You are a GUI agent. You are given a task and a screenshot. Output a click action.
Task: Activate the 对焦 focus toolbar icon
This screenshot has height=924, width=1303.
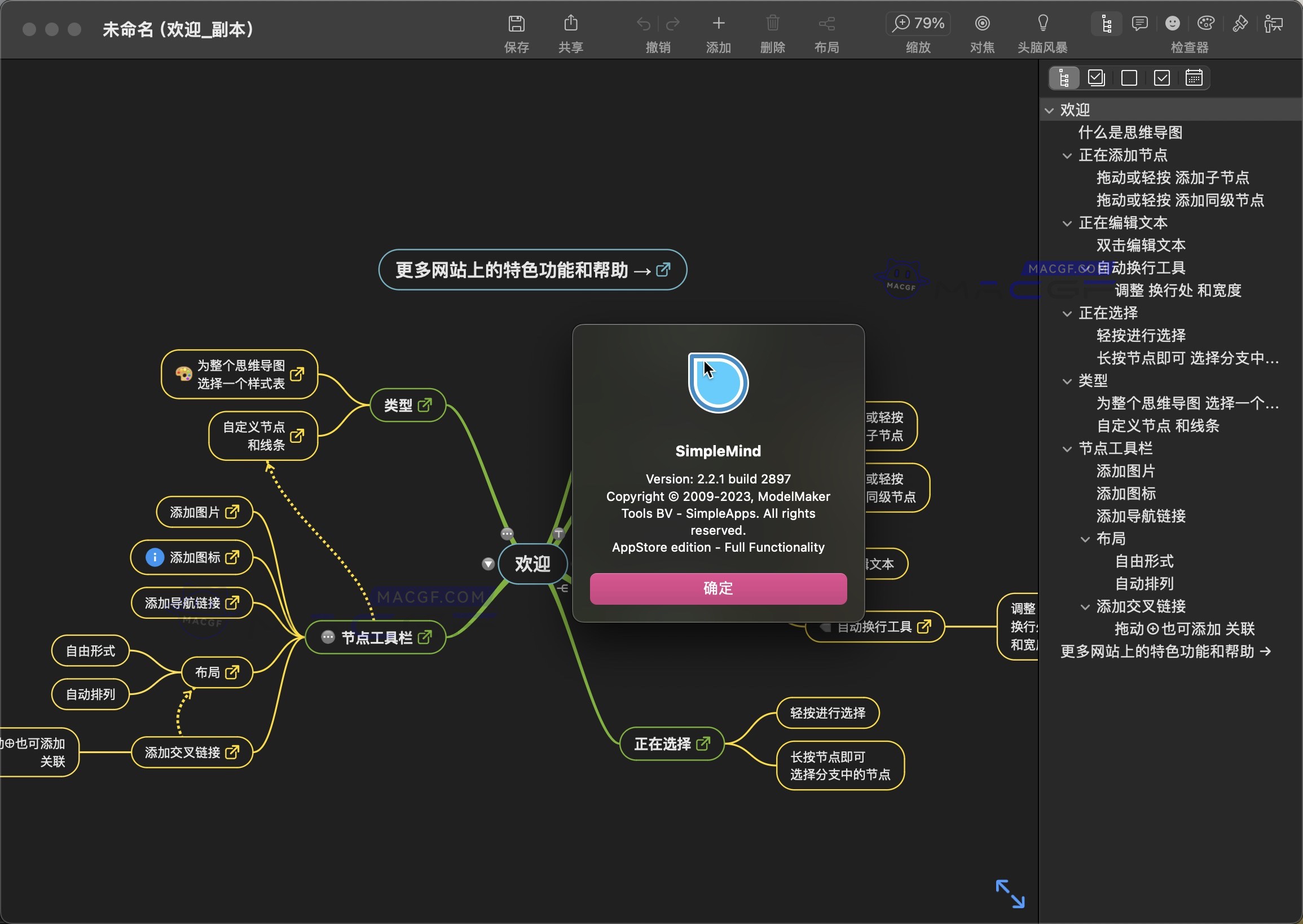[982, 23]
